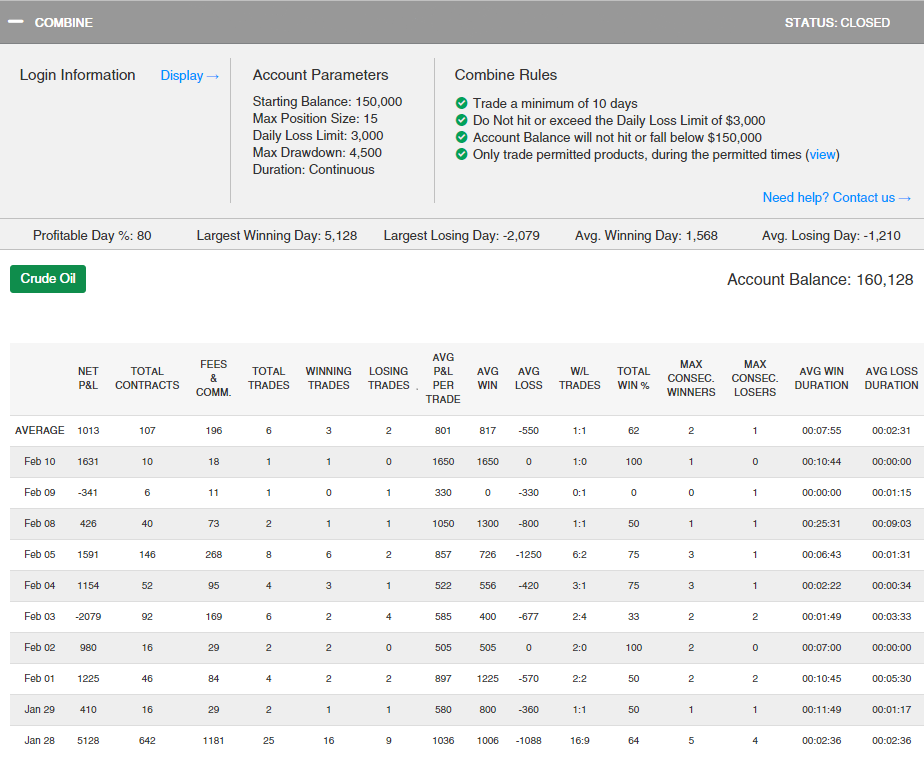Image resolution: width=924 pixels, height=782 pixels.
Task: Select the Jan 28 row date
Action: coord(40,741)
